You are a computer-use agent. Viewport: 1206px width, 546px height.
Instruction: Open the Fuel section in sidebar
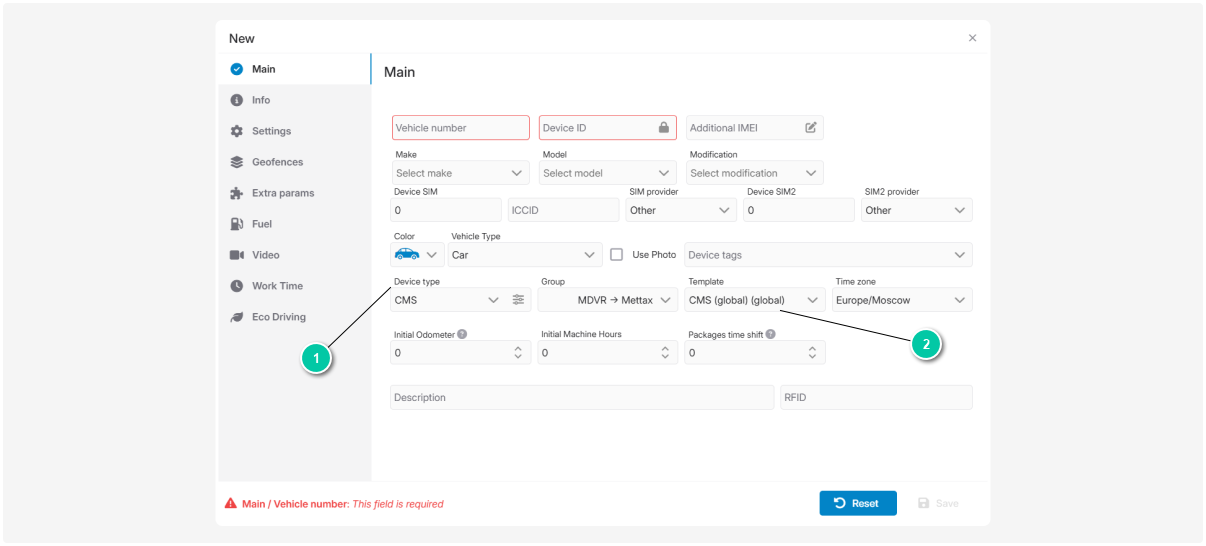pyautogui.click(x=261, y=224)
